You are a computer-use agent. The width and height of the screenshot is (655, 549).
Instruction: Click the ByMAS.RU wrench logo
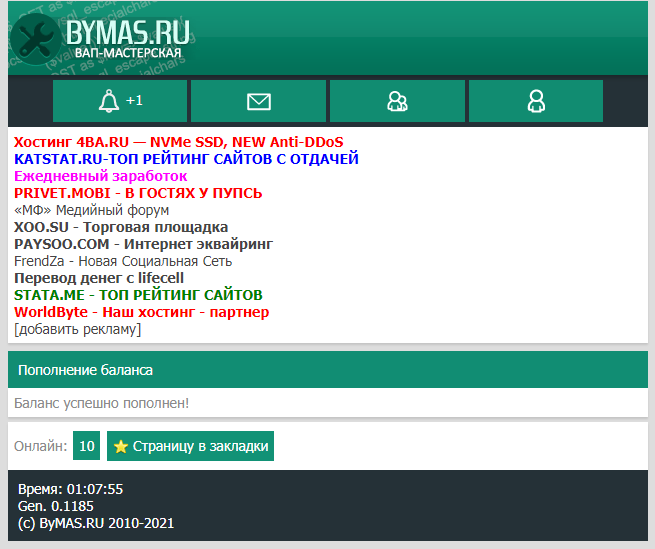(x=100, y=39)
